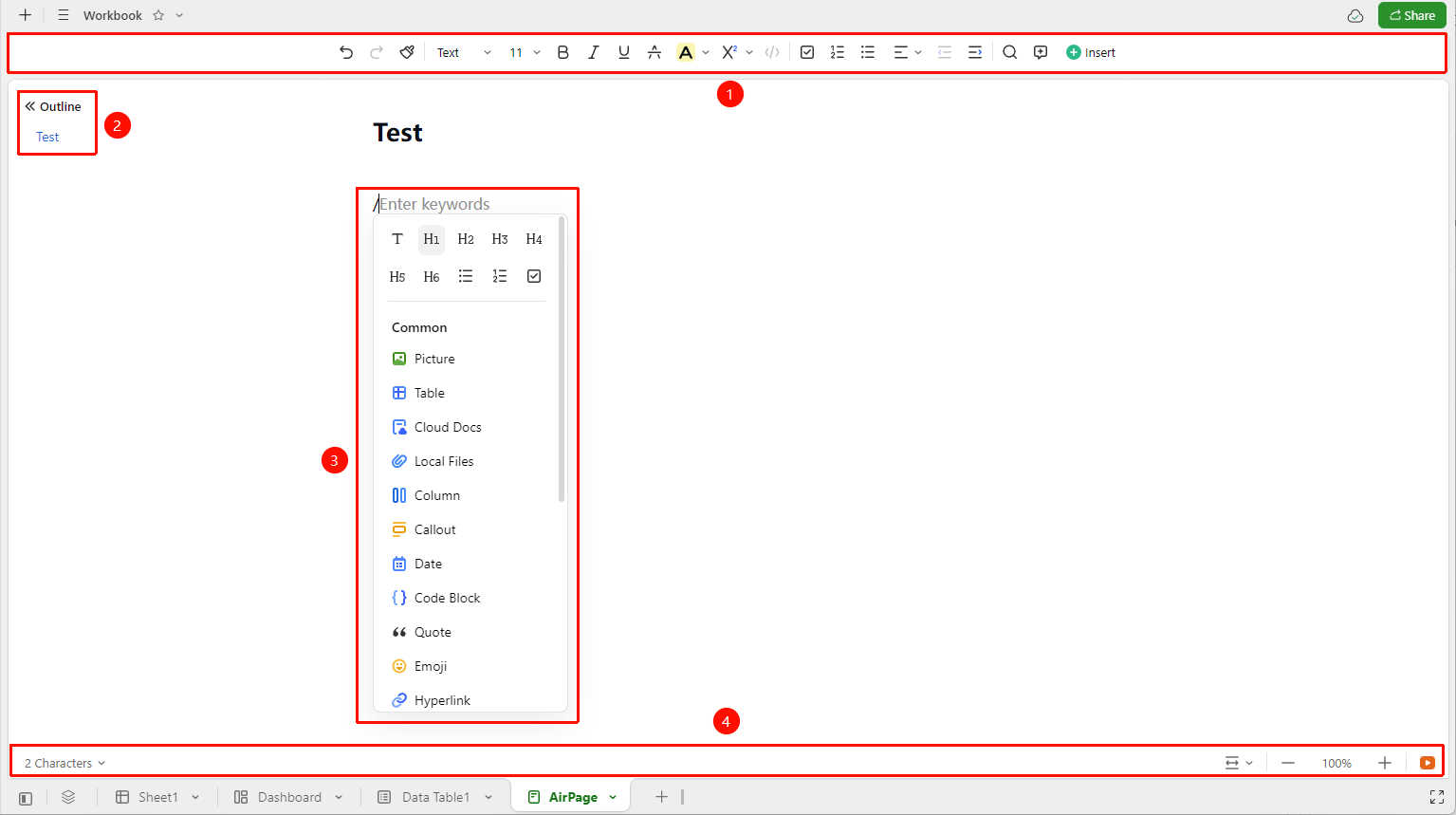Viewport: 1456px width, 815px height.
Task: Toggle Underline formatting
Action: pos(623,52)
